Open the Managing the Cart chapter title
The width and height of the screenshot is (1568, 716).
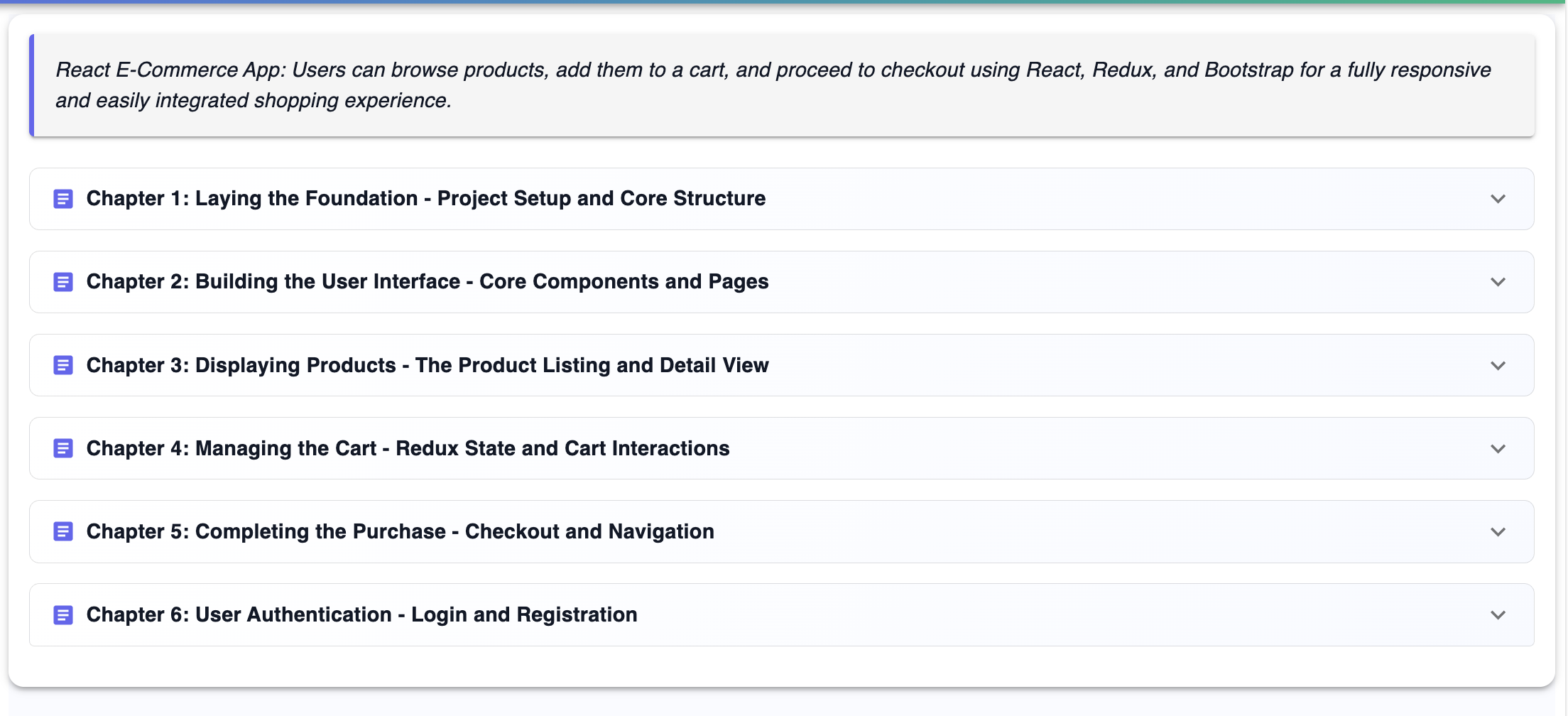point(408,448)
